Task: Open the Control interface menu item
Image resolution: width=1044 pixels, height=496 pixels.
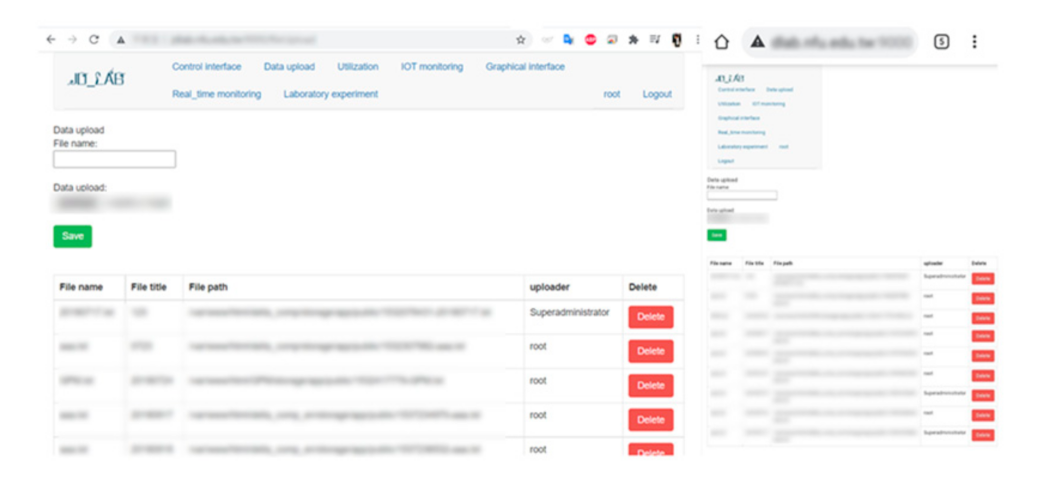Action: tap(206, 67)
